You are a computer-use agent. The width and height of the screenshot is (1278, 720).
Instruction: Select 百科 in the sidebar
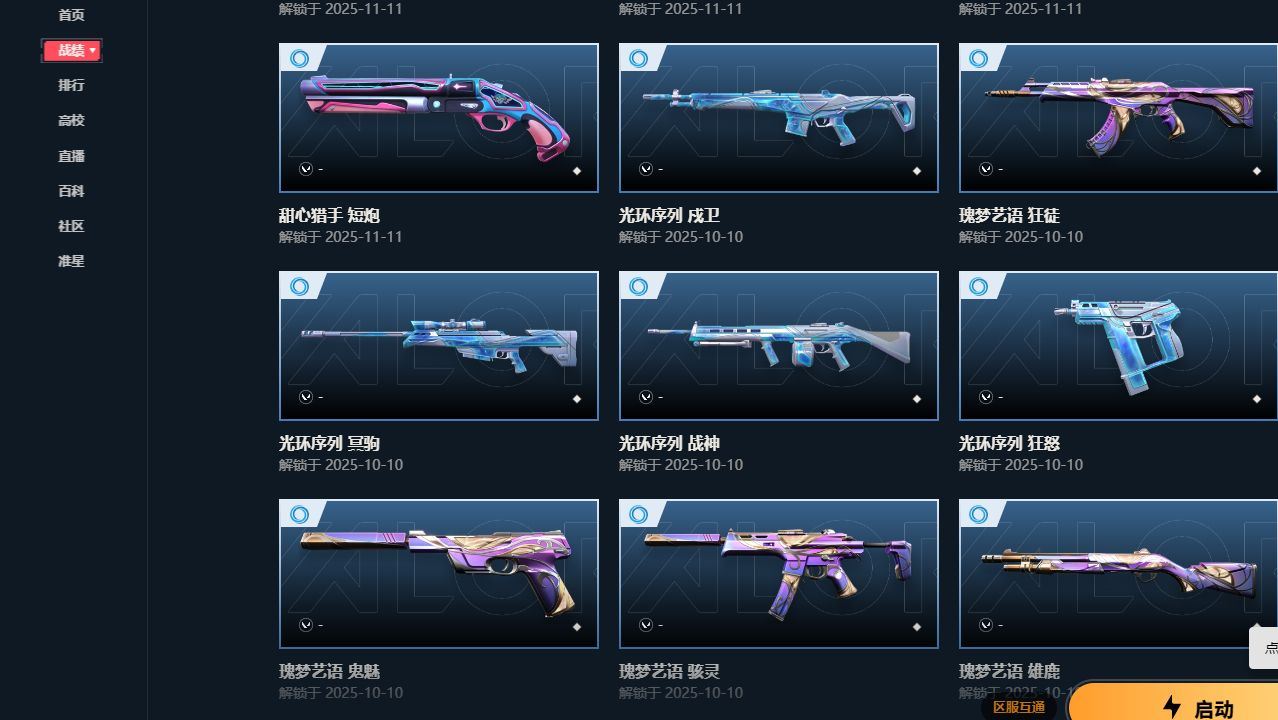point(71,191)
